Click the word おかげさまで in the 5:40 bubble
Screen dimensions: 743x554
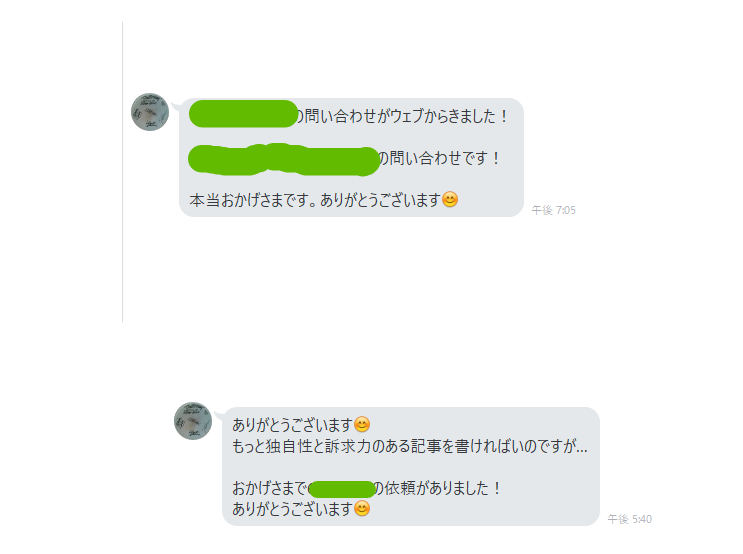click(270, 488)
